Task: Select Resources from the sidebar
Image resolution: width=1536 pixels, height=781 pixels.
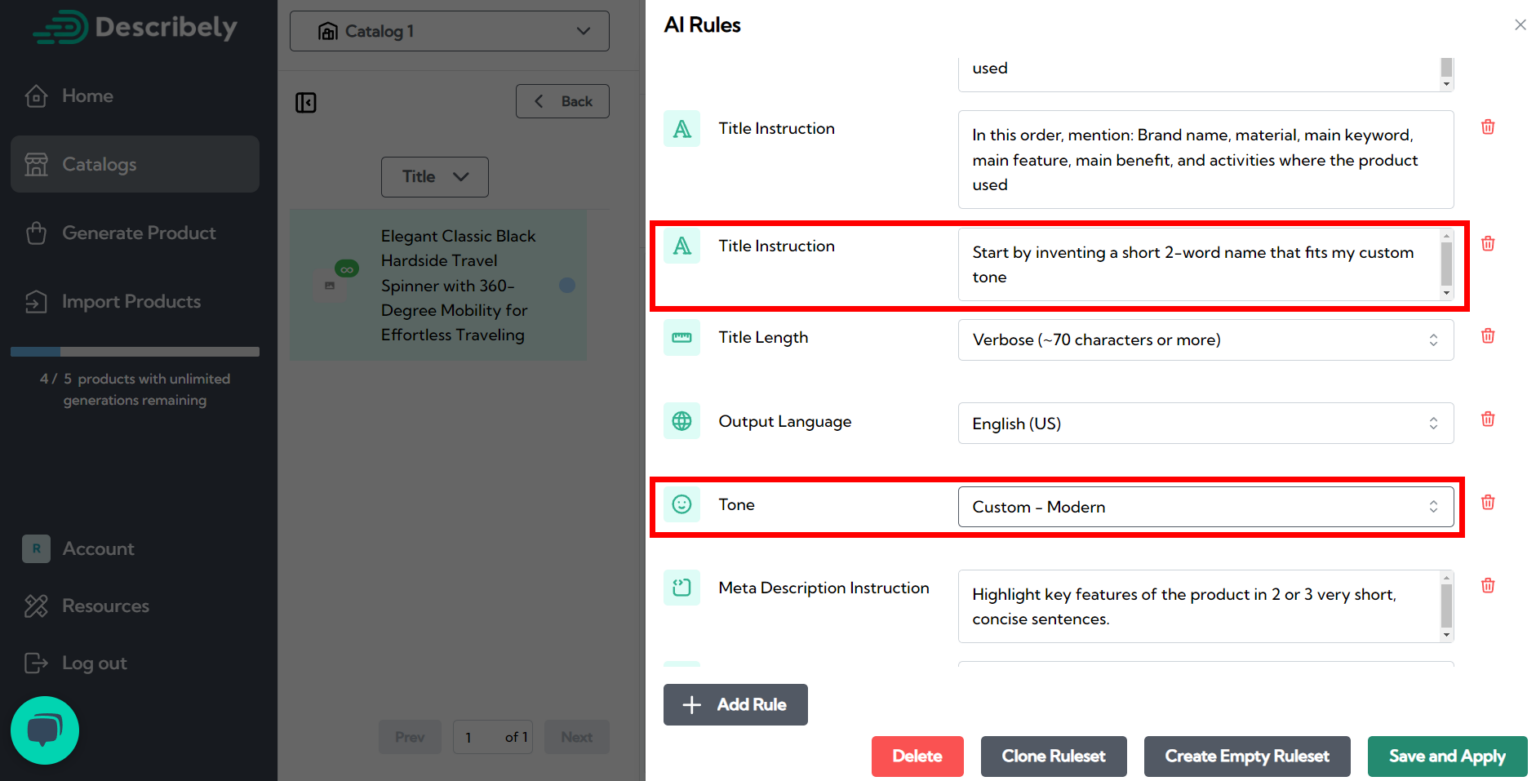Action: [36, 605]
